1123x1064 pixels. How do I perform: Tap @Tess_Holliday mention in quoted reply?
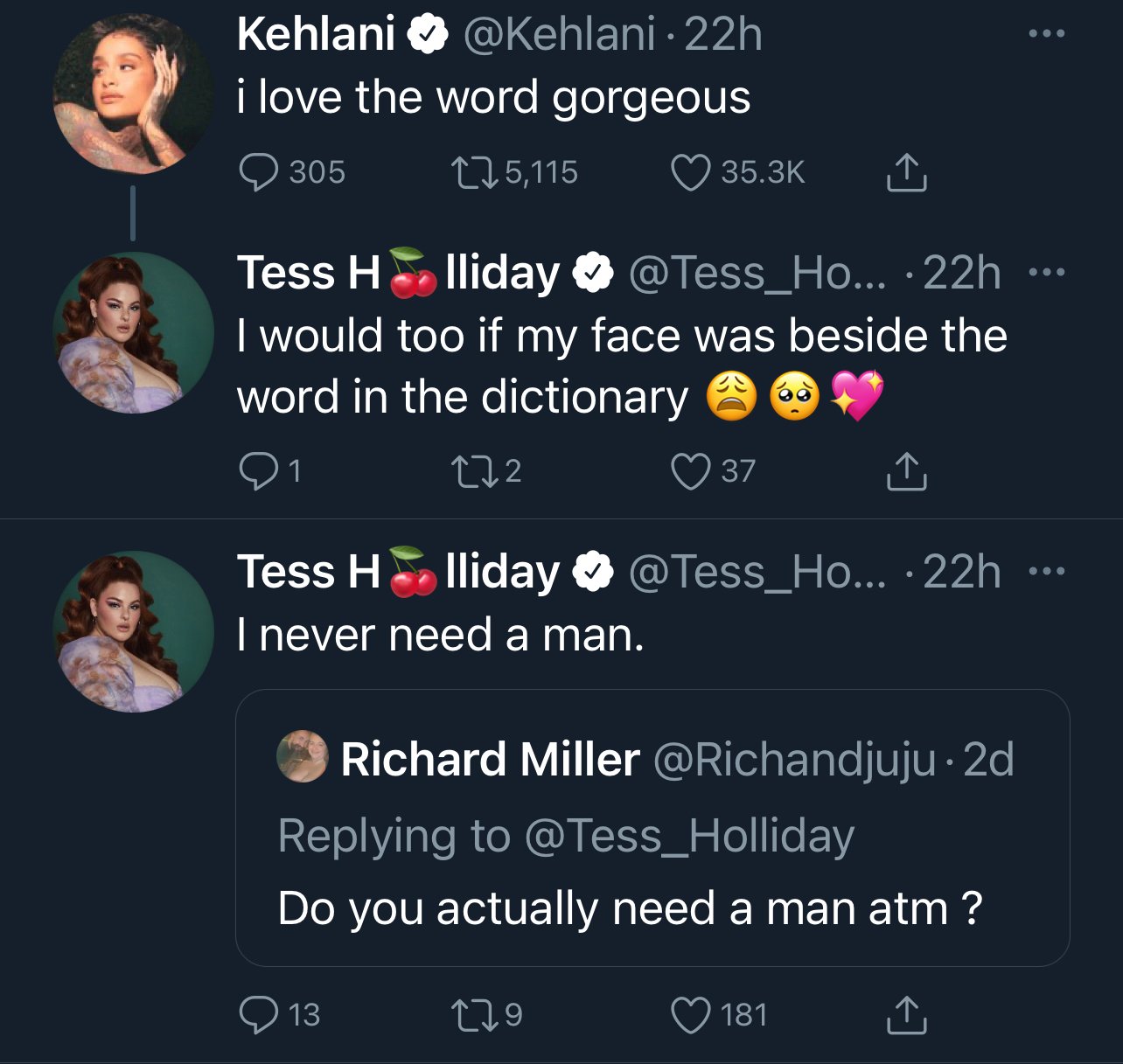689,836
